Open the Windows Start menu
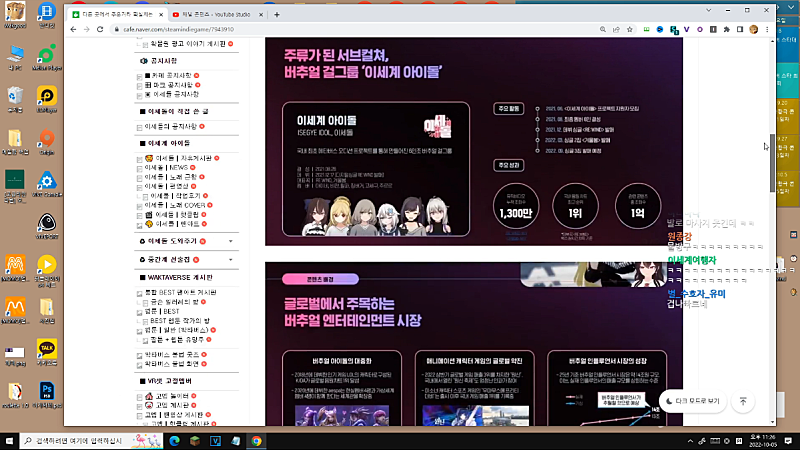 coord(9,441)
